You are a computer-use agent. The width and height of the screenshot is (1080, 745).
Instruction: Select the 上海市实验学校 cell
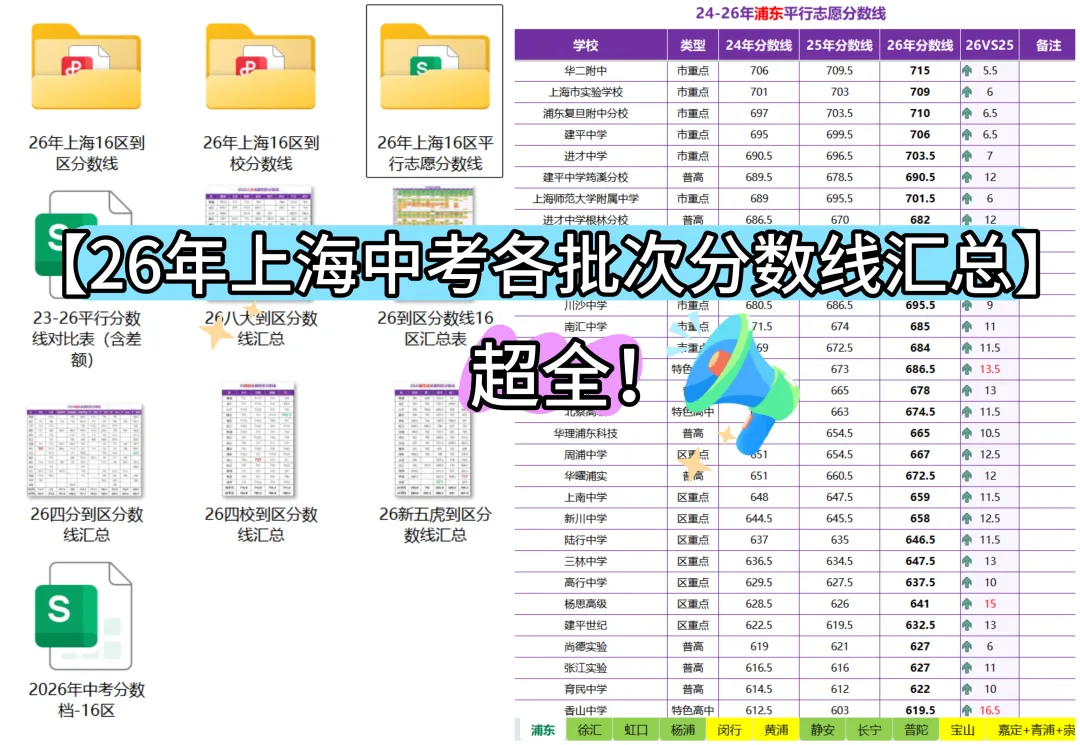(590, 92)
